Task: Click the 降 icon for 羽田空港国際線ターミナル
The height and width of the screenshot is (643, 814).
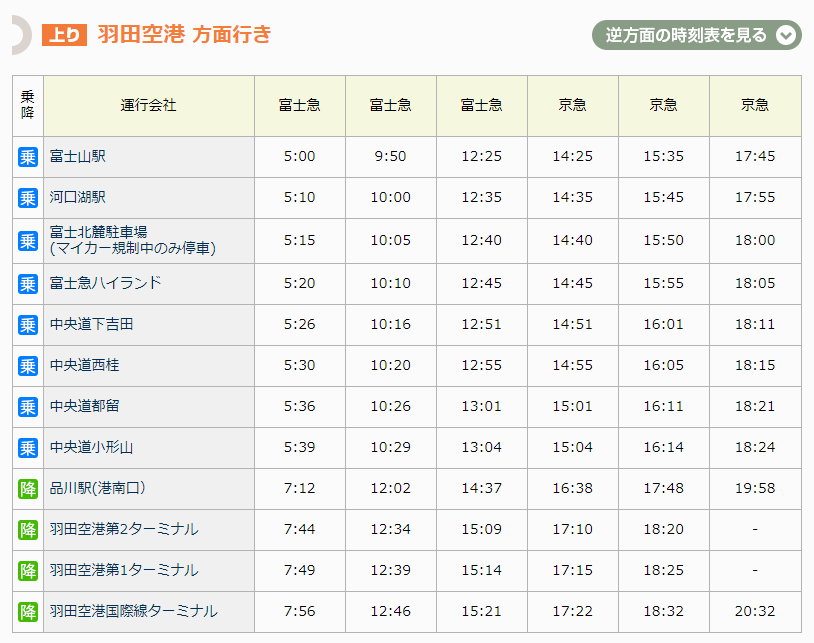Action: point(28,612)
